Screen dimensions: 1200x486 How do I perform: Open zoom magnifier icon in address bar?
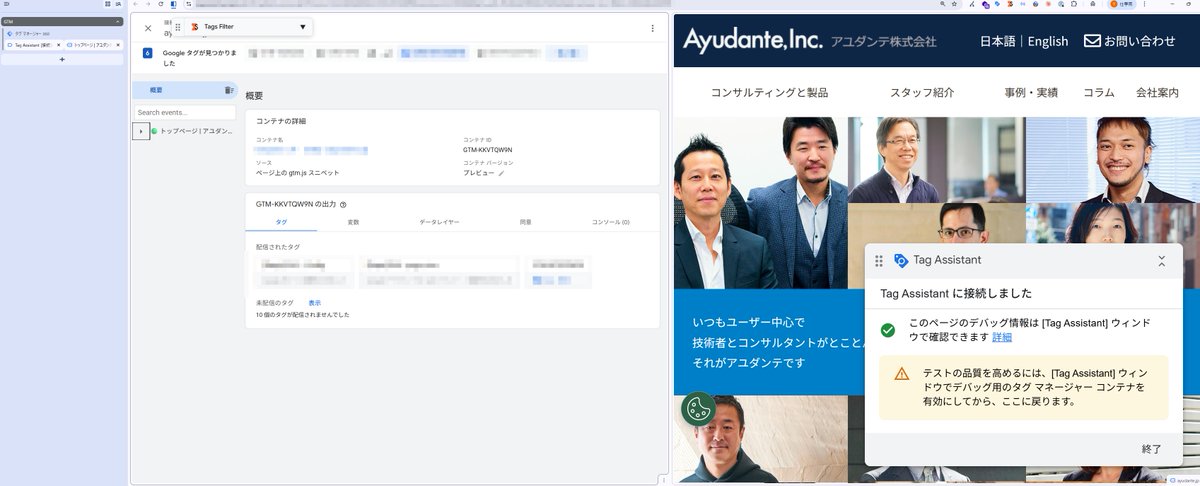click(x=942, y=4)
